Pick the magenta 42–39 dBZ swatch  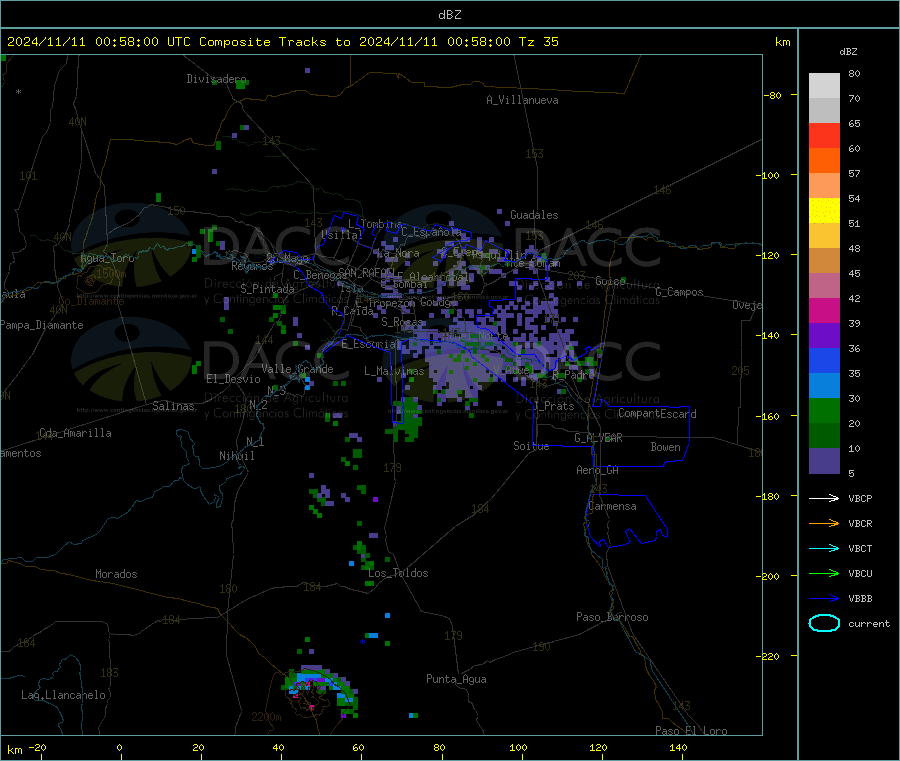[824, 310]
